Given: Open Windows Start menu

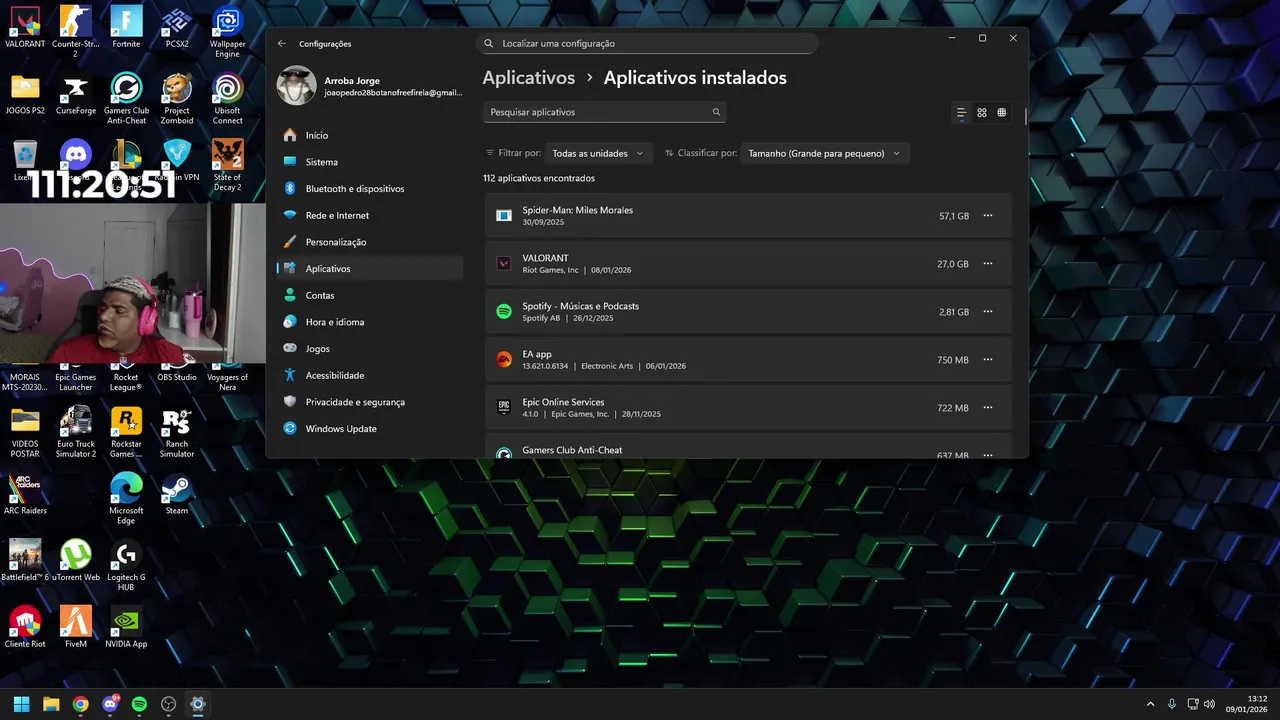Looking at the screenshot, I should pyautogui.click(x=21, y=704).
